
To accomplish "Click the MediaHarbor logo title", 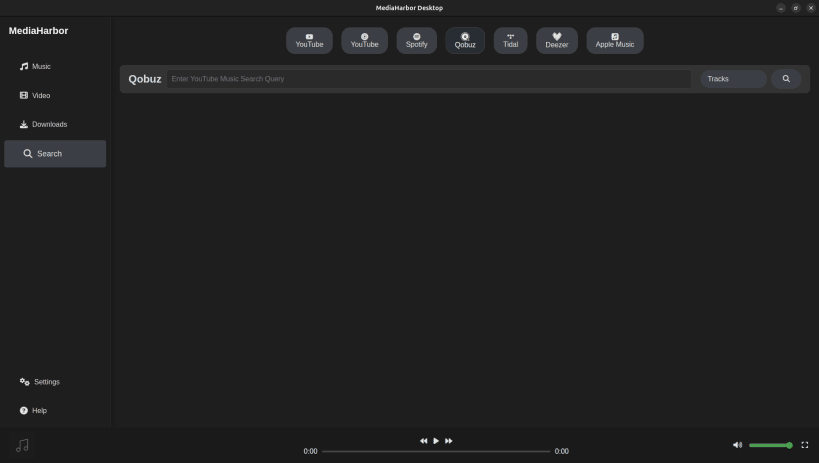I will coord(38,31).
